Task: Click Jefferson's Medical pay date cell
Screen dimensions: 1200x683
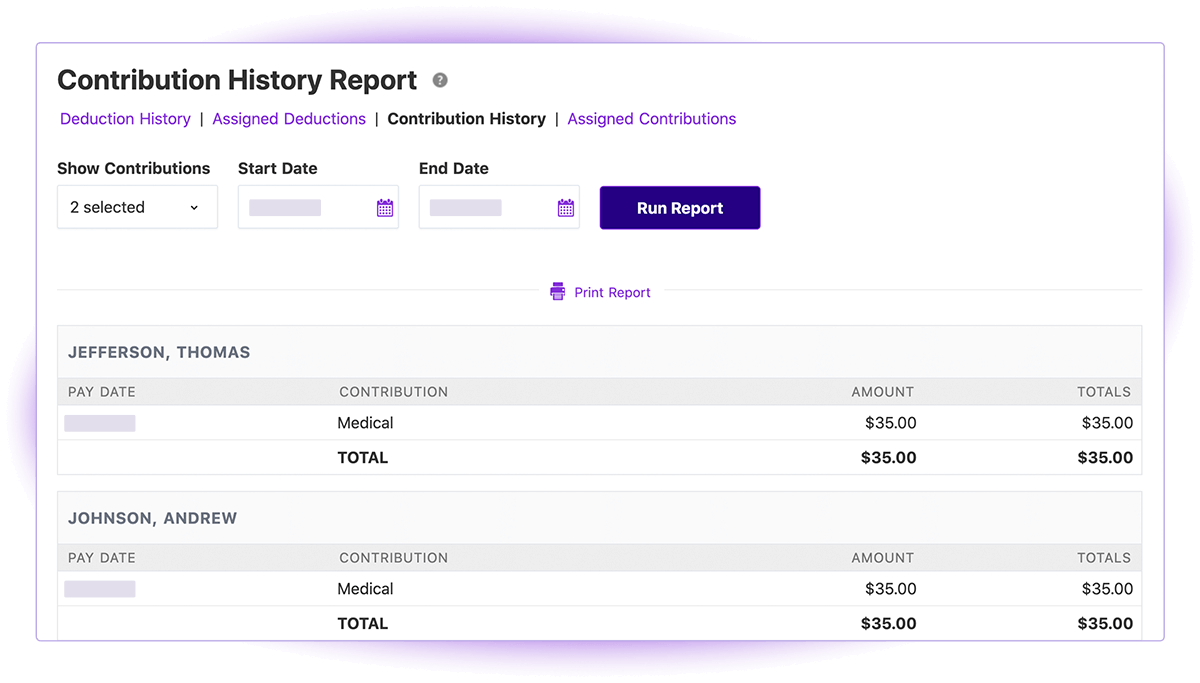Action: [100, 423]
